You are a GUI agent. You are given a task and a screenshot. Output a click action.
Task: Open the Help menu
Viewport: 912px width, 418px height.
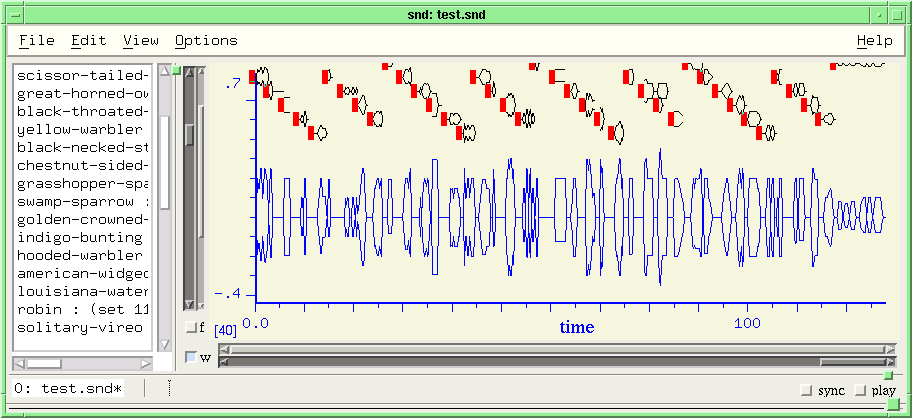coord(874,41)
